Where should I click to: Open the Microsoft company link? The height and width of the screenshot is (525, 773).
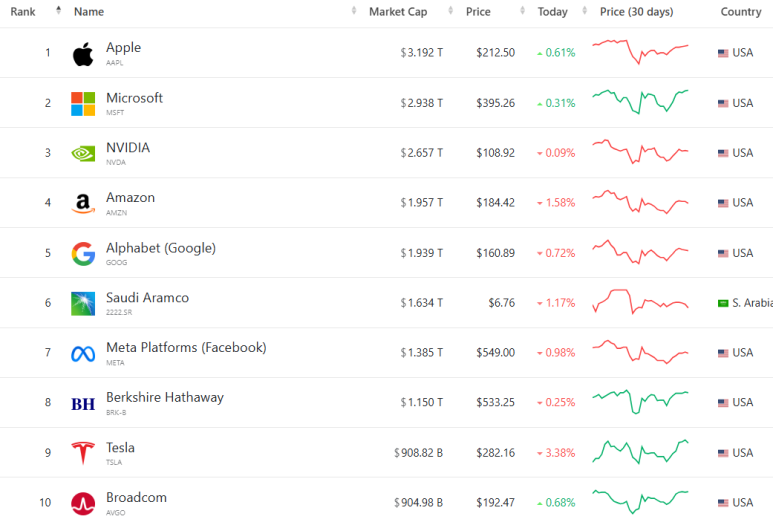click(134, 98)
